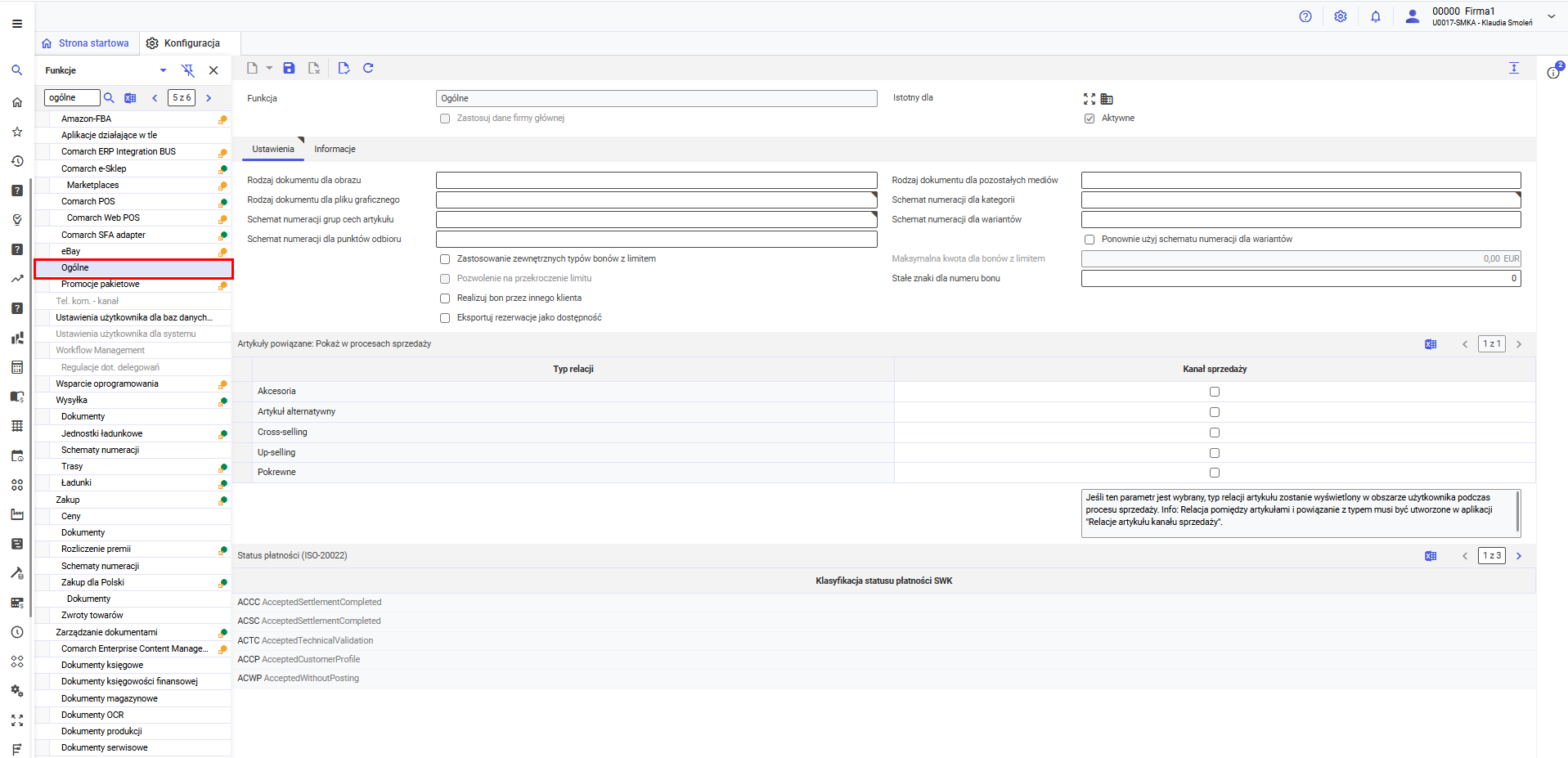Tick the 'Kanał sprzedaży' checkbox for Pokrewne
The image size is (1568, 758).
point(1215,473)
